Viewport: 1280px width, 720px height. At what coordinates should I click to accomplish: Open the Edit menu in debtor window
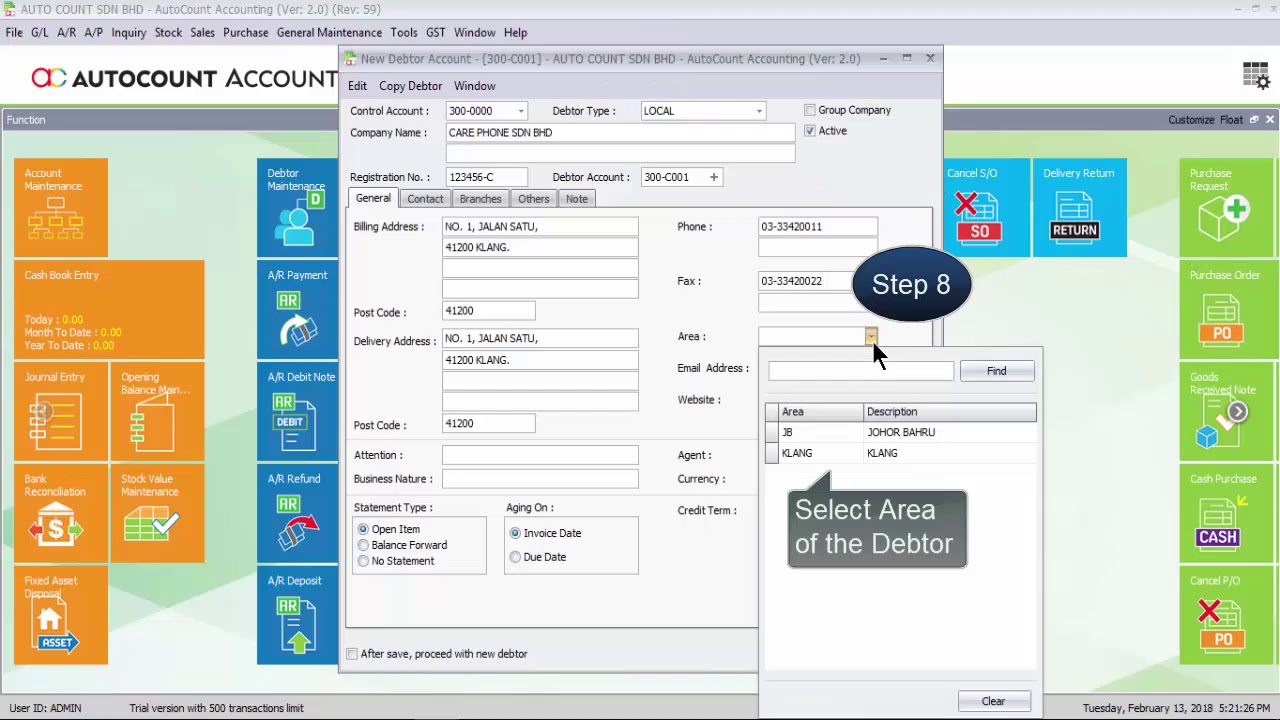[357, 86]
